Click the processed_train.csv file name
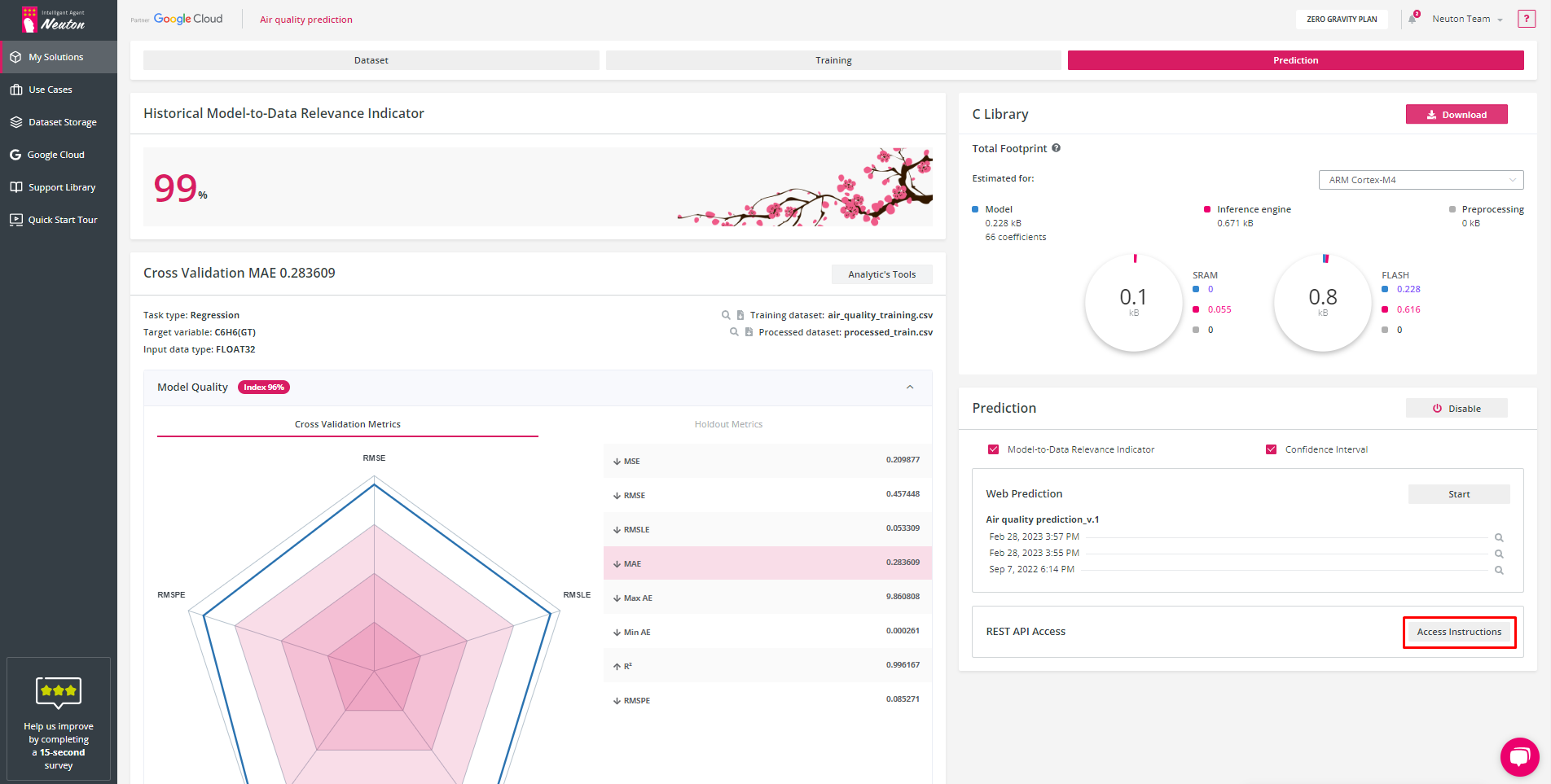The image size is (1551, 784). click(889, 332)
